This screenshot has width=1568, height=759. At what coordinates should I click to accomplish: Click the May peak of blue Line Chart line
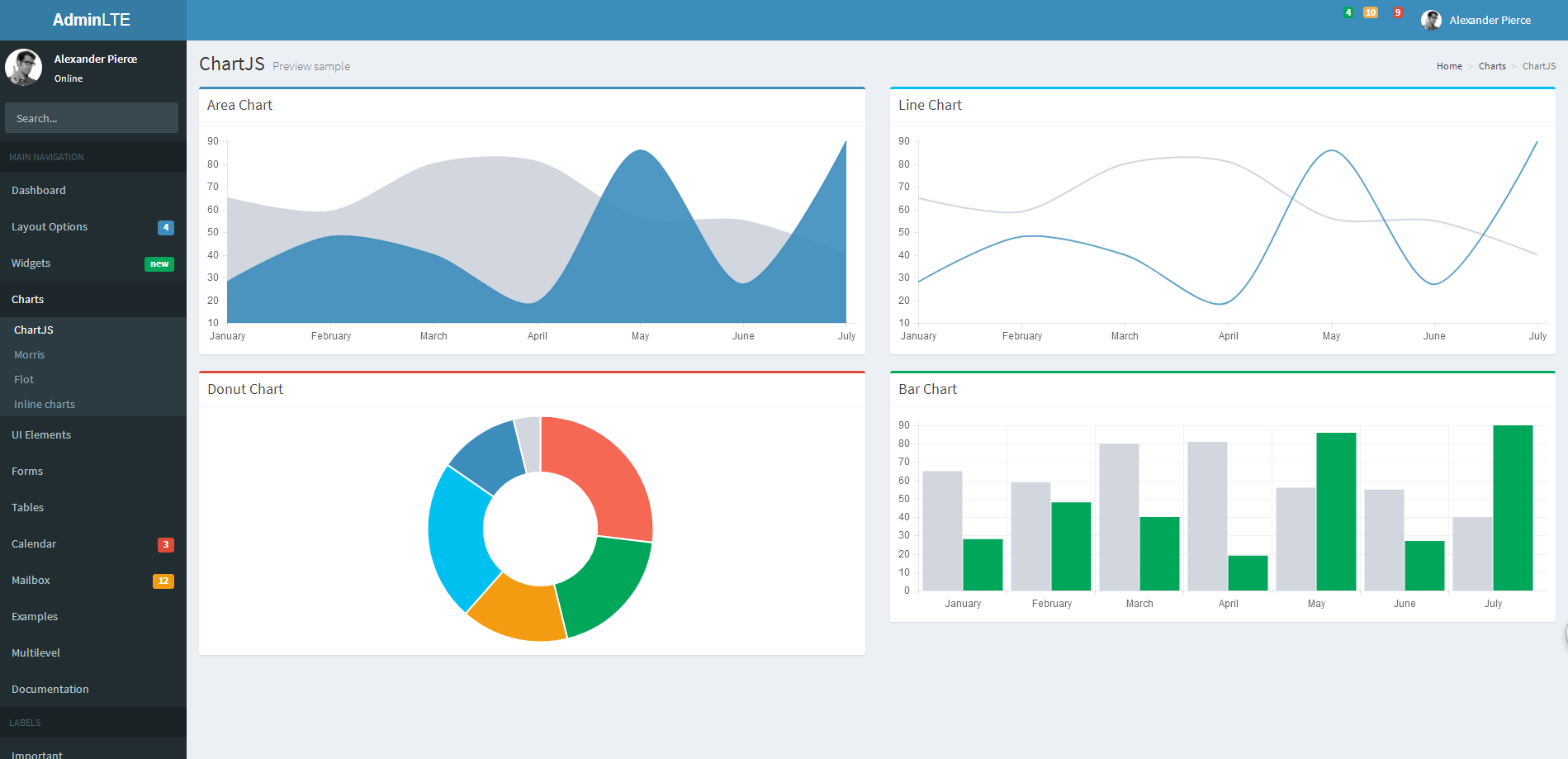[x=1331, y=151]
